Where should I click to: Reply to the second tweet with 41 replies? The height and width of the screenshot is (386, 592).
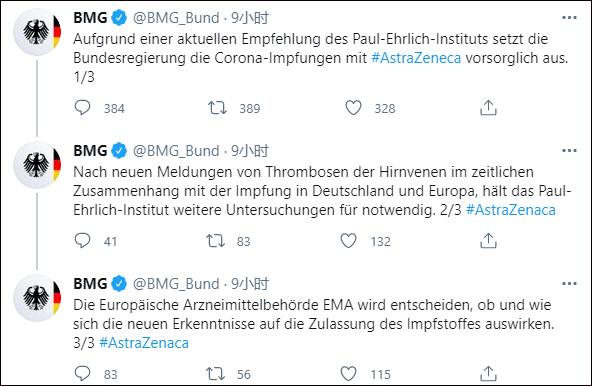tap(82, 241)
